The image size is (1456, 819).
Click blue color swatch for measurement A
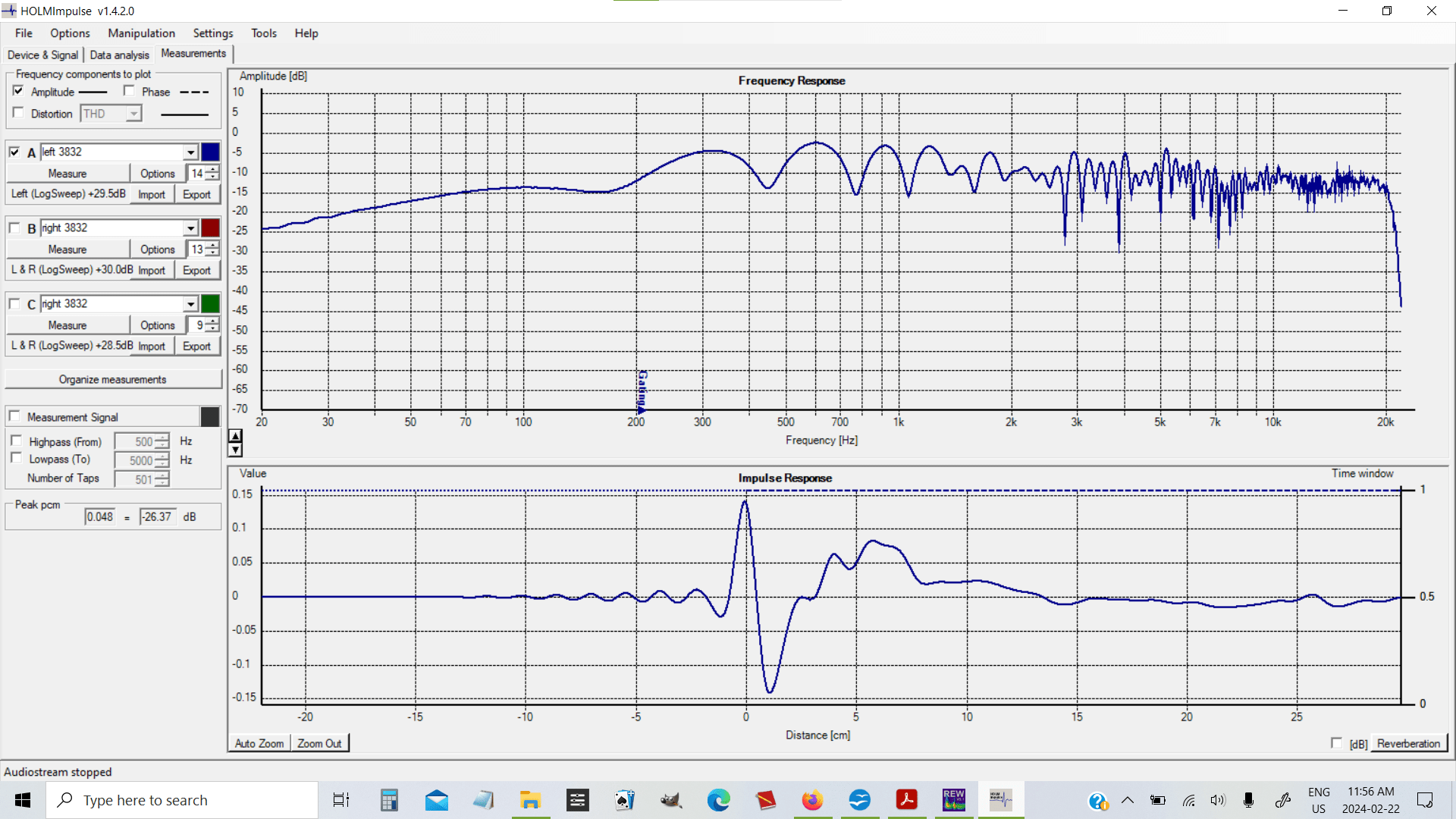pyautogui.click(x=210, y=152)
